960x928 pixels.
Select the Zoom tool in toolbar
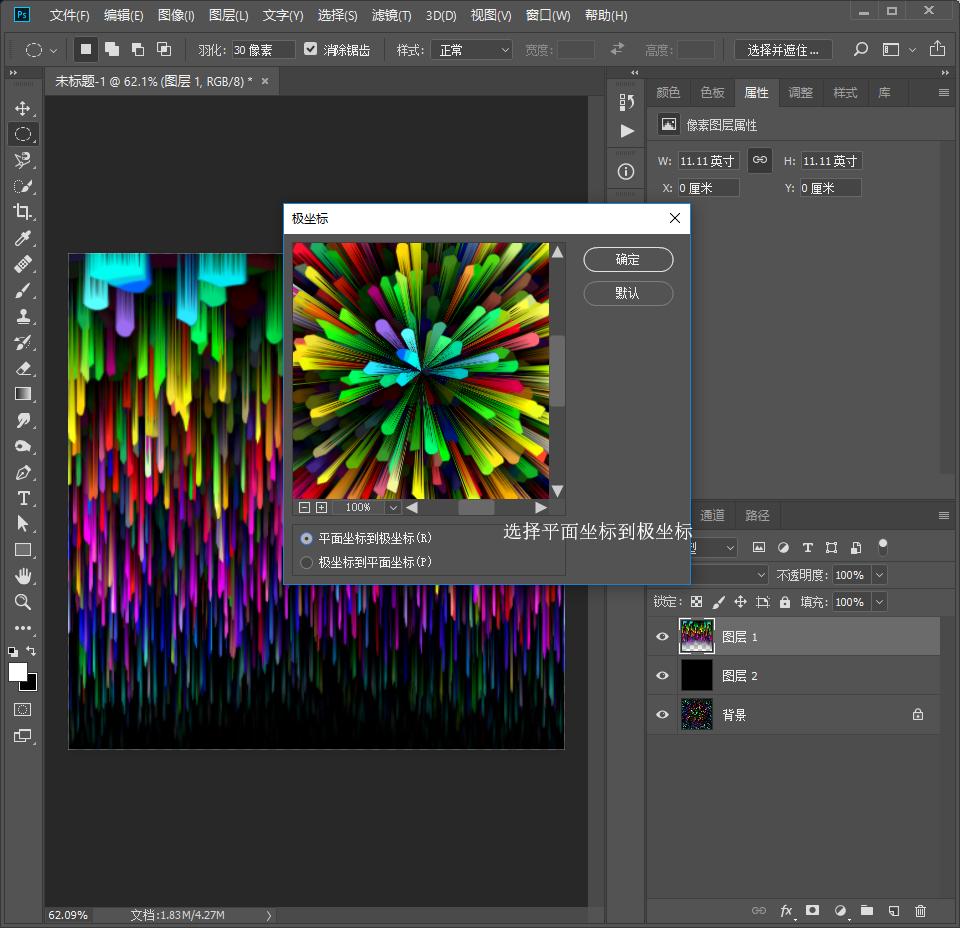point(22,602)
